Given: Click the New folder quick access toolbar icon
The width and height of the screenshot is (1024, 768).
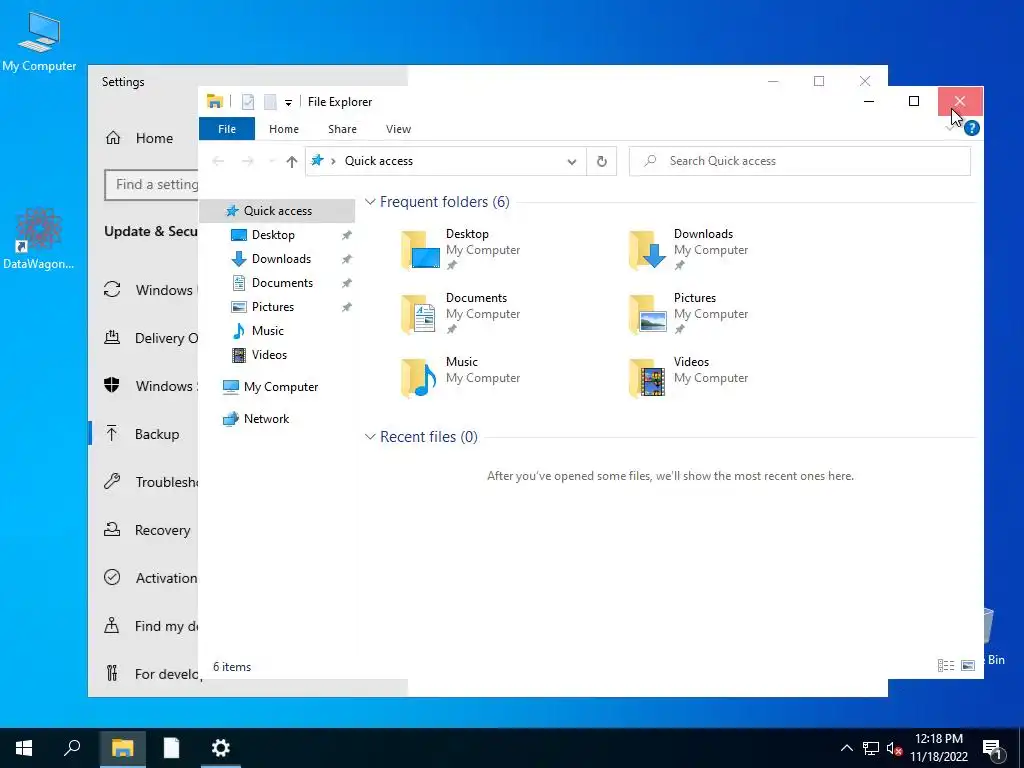Looking at the screenshot, I should pos(270,102).
